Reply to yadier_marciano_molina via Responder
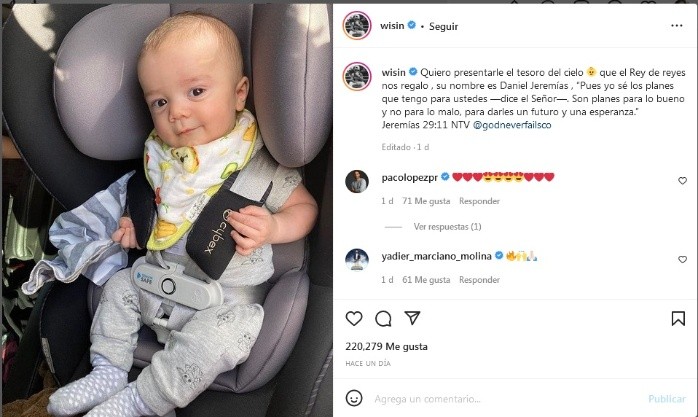The width and height of the screenshot is (698, 417). tap(479, 280)
